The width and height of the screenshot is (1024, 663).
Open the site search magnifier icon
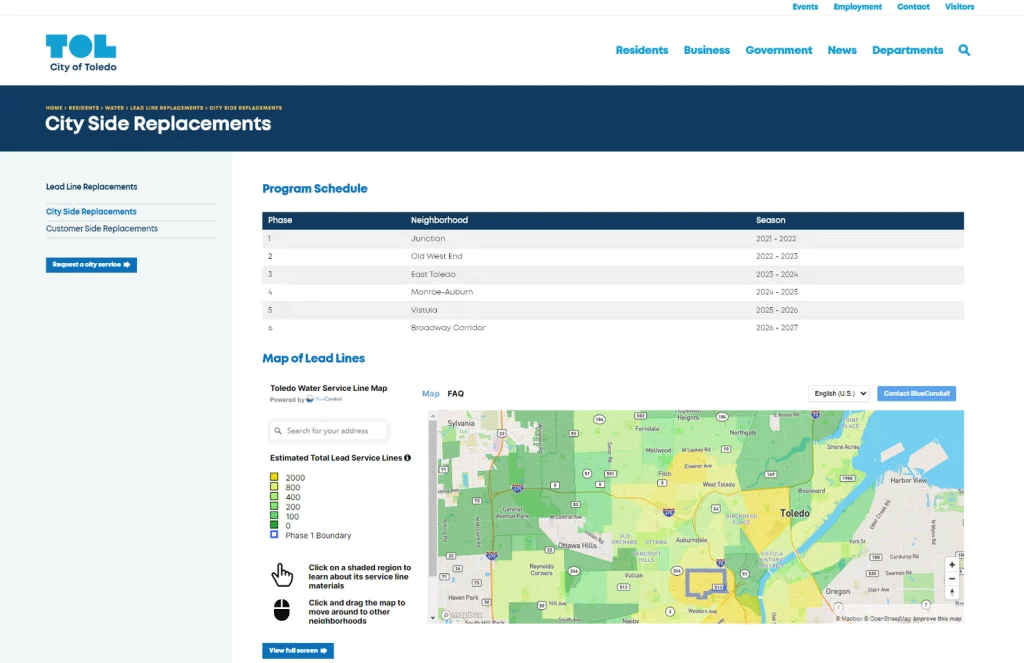coord(964,50)
